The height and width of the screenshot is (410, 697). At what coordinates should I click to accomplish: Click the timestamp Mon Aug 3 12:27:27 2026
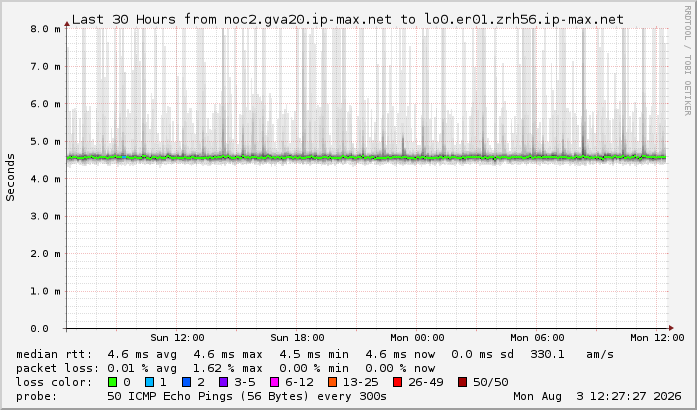pyautogui.click(x=597, y=396)
